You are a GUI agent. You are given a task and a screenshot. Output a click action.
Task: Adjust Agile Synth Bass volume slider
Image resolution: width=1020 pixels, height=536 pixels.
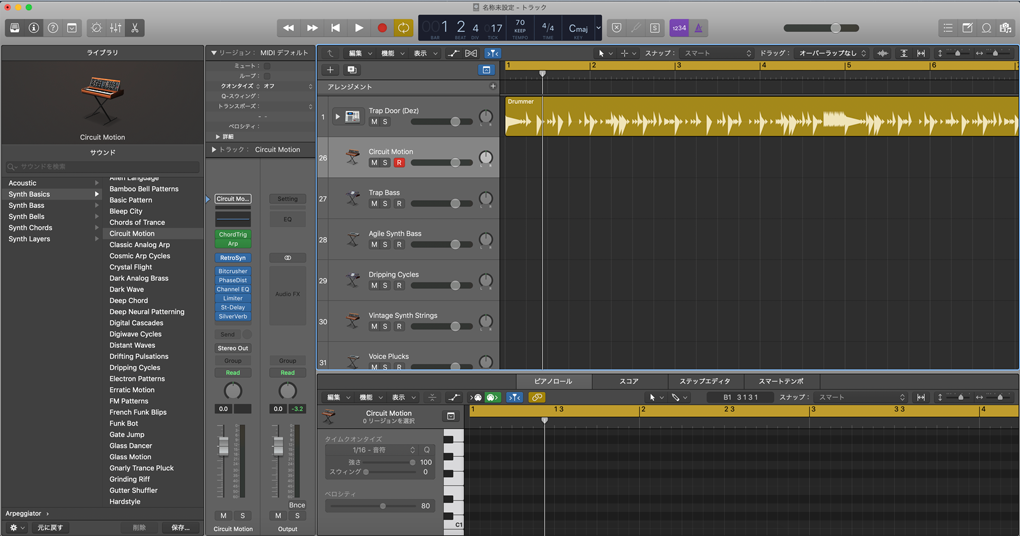(442, 245)
